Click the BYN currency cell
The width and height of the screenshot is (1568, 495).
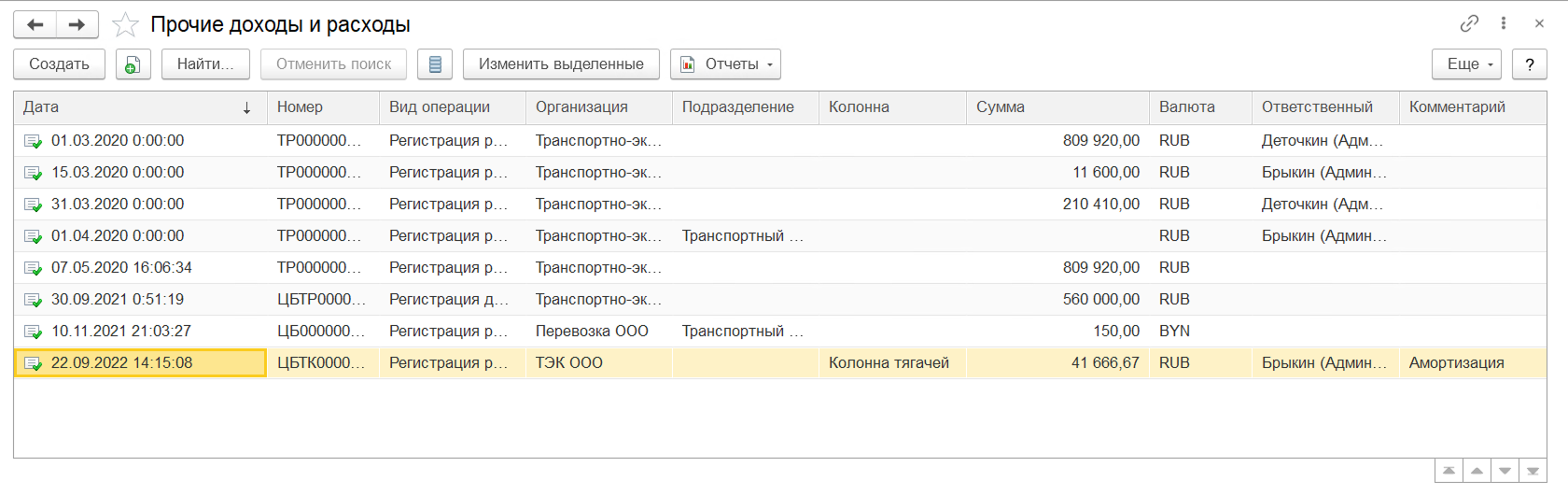(x=1200, y=332)
